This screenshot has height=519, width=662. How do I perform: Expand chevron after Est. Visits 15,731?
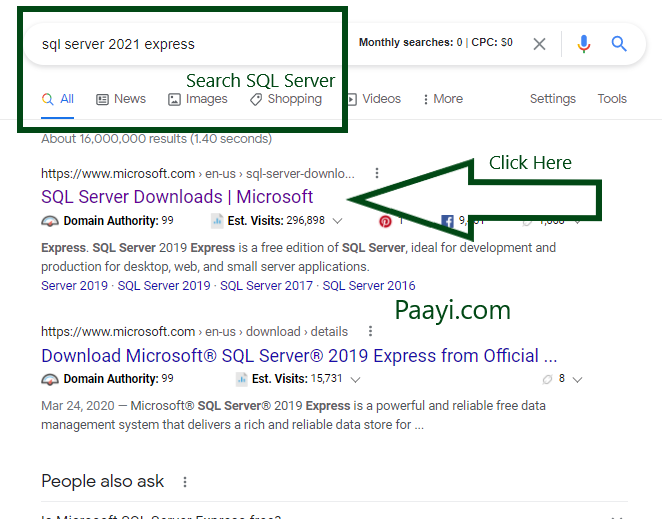coord(356,379)
